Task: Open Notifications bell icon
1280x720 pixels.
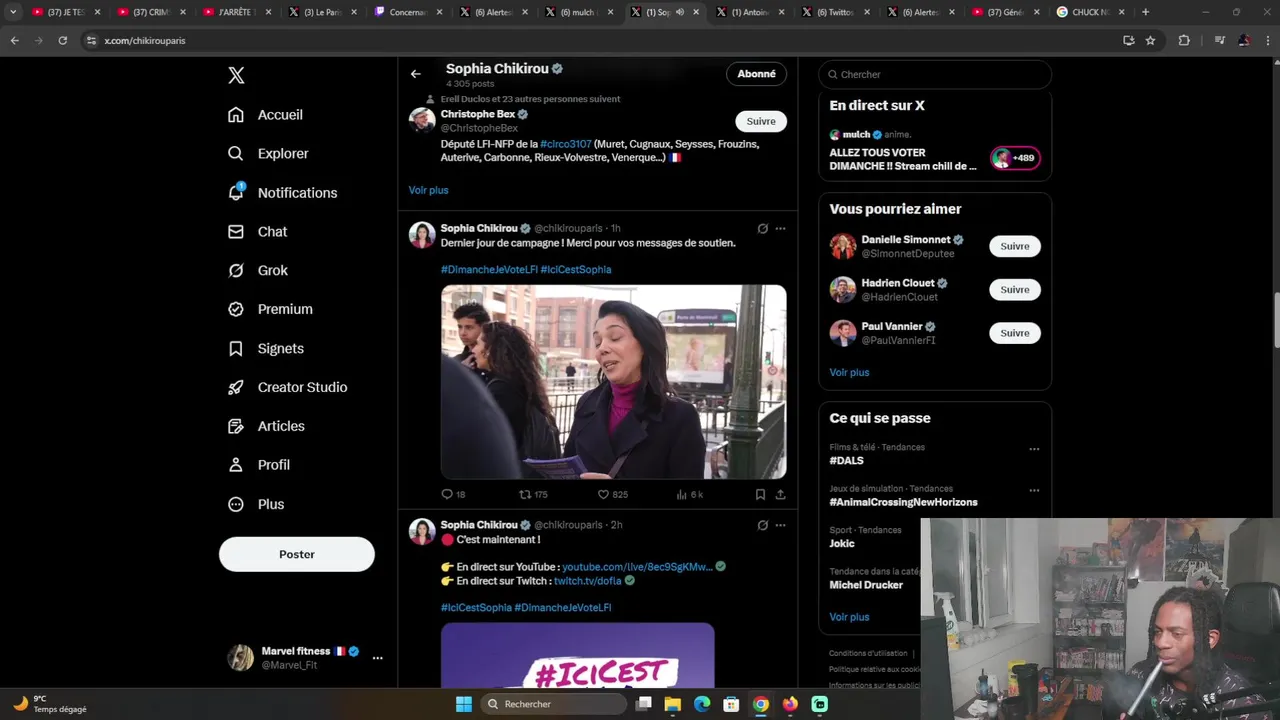Action: click(x=236, y=192)
